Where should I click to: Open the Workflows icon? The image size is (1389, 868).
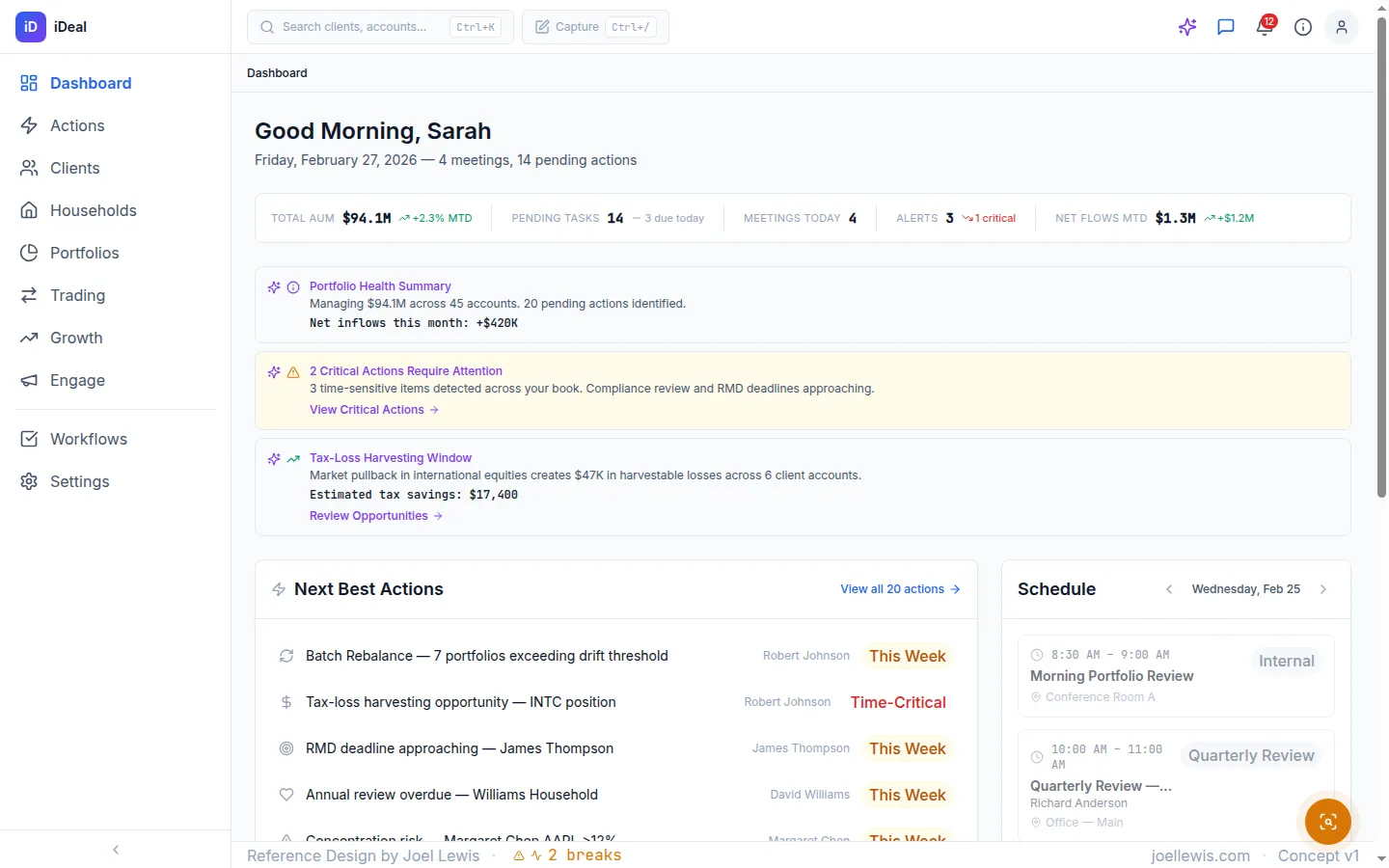(28, 439)
